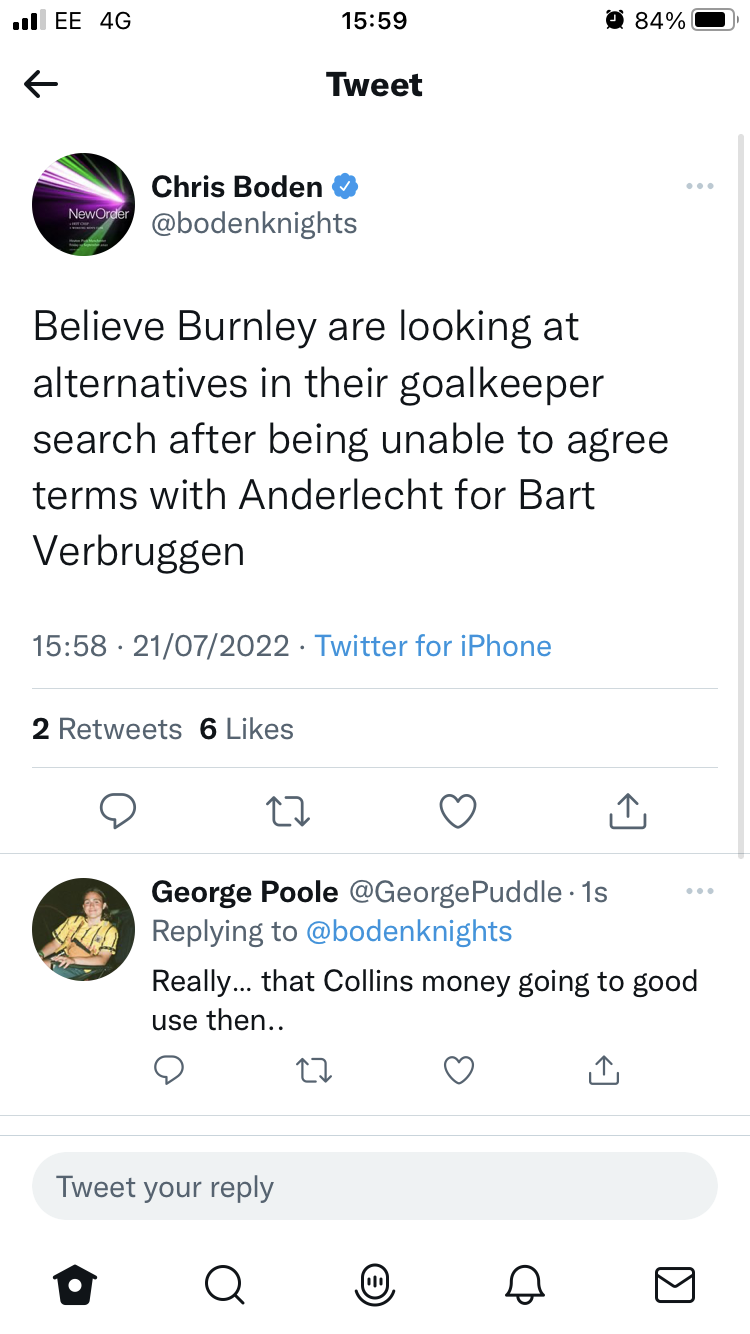Retweet Chris Boden's tweet

coord(290,811)
